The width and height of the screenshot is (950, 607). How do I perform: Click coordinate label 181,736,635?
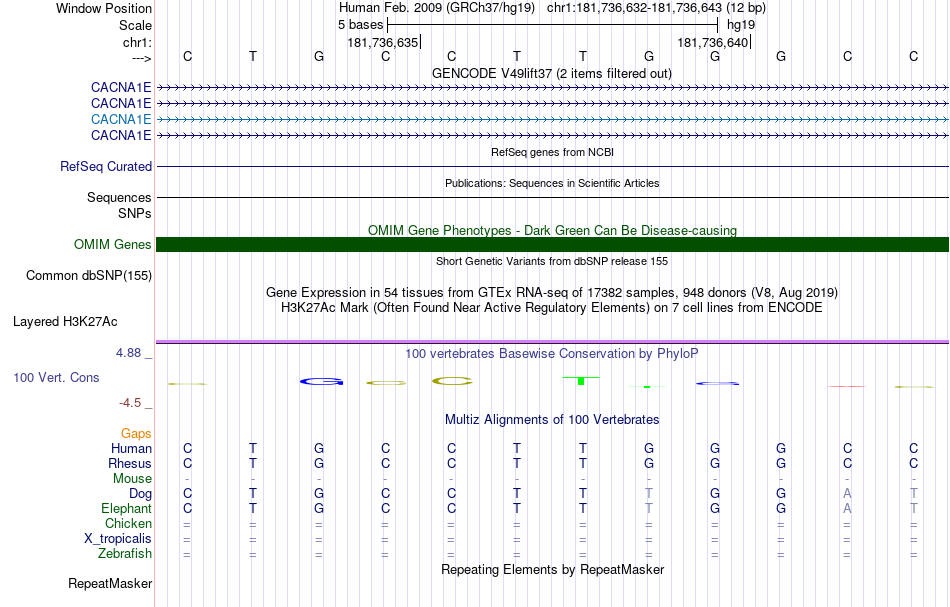coord(383,42)
